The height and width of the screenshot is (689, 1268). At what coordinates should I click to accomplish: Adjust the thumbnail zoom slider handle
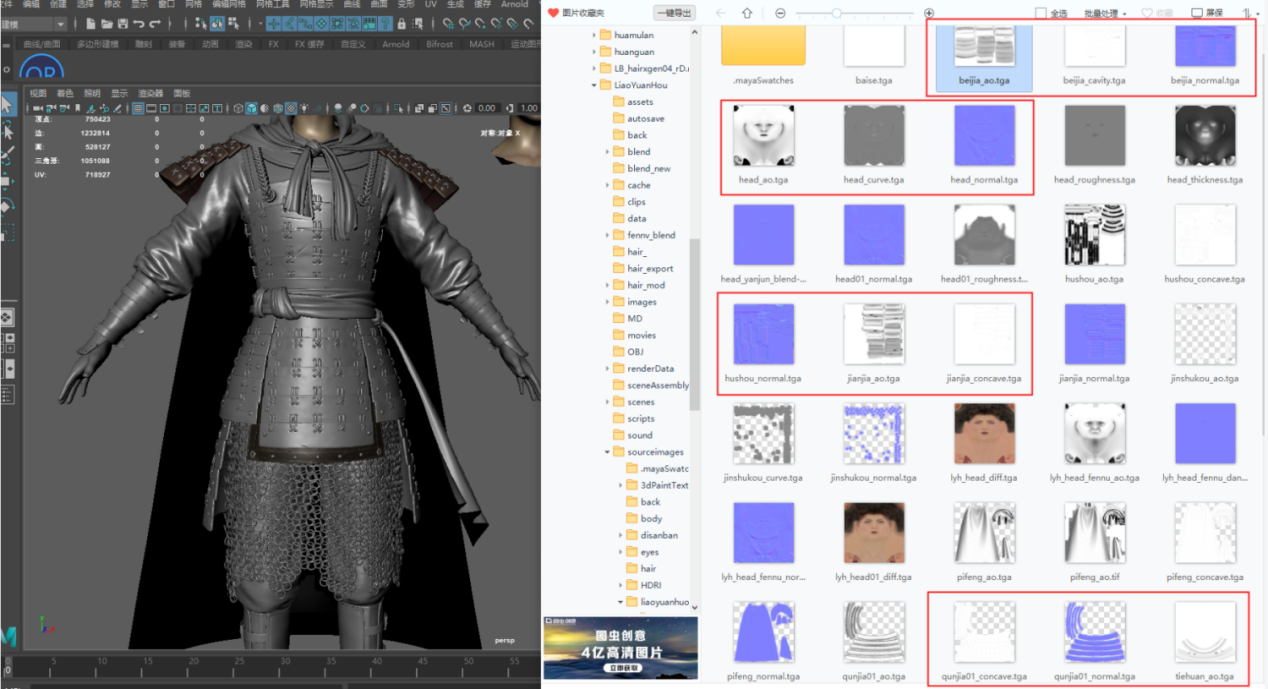836,13
